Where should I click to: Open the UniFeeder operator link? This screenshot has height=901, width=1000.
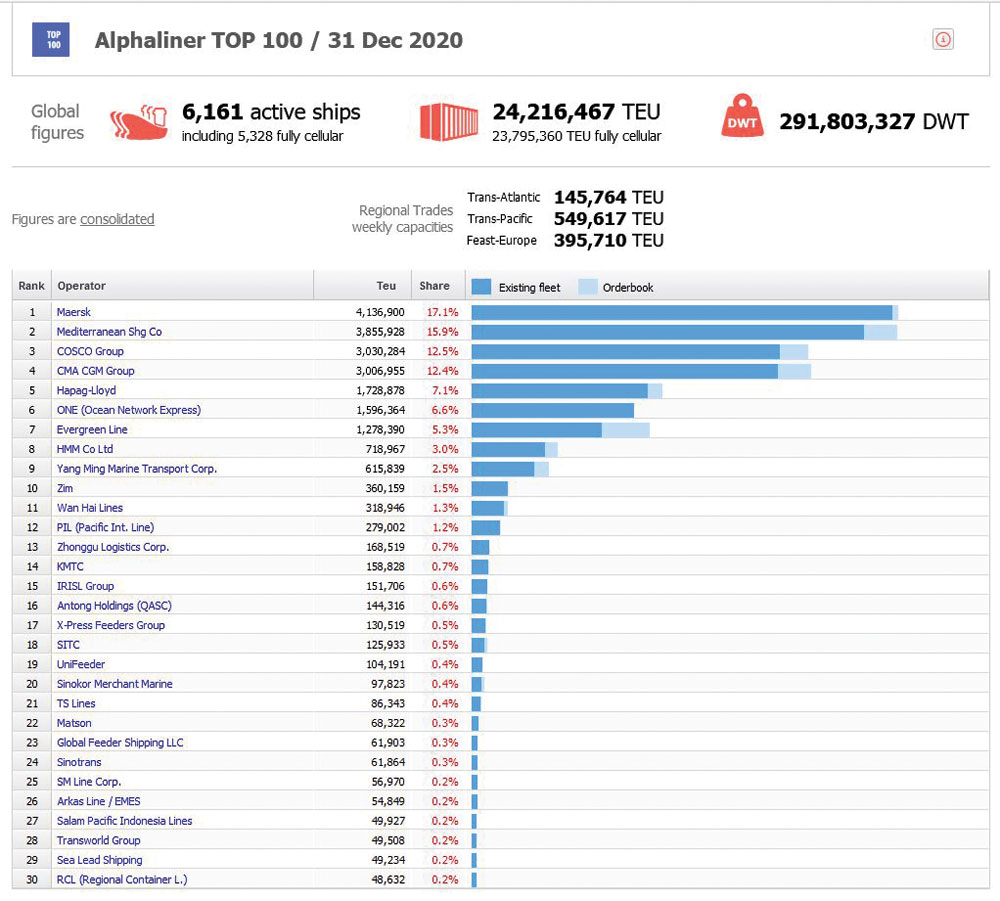click(81, 664)
